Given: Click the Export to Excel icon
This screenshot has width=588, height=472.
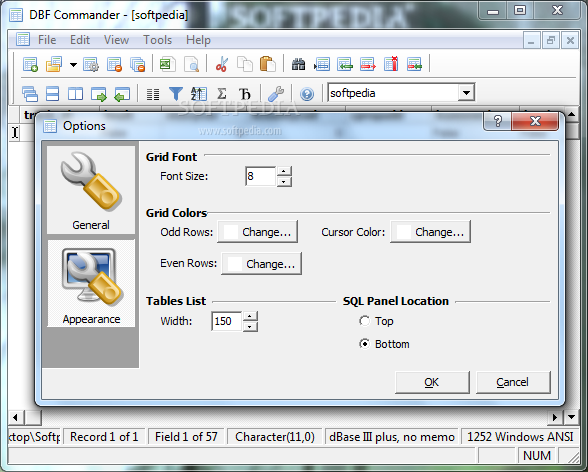Looking at the screenshot, I should coord(168,64).
